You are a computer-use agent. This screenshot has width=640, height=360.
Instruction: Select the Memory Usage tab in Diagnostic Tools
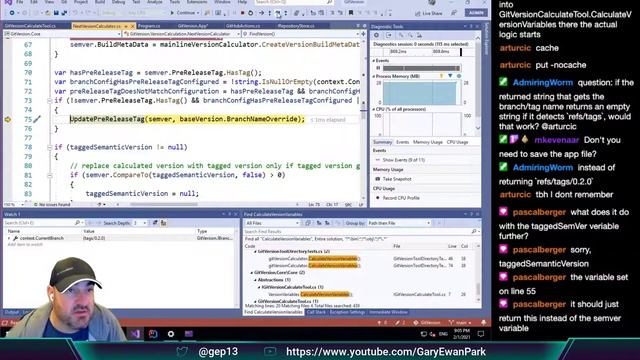pos(427,142)
